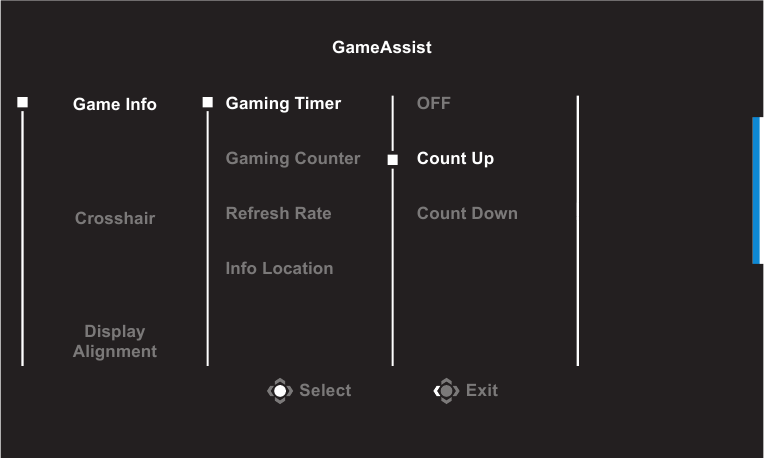Open the Refresh Rate options
The height and width of the screenshot is (458, 766).
coord(278,214)
